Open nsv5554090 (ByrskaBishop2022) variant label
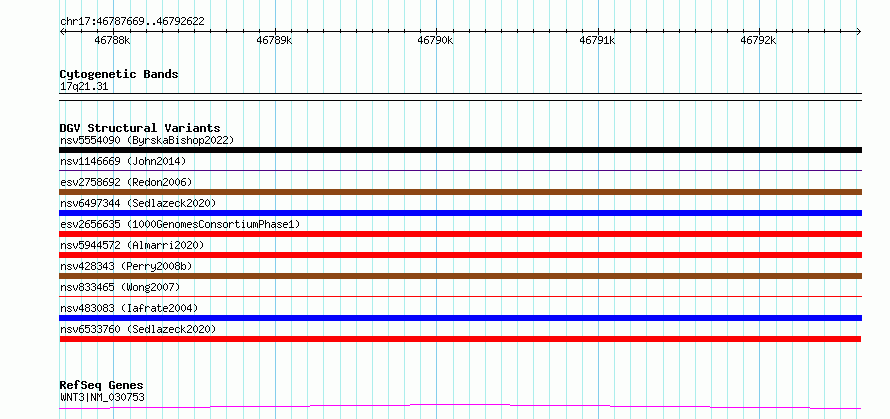Screen dimensions: 890x419 [147, 140]
